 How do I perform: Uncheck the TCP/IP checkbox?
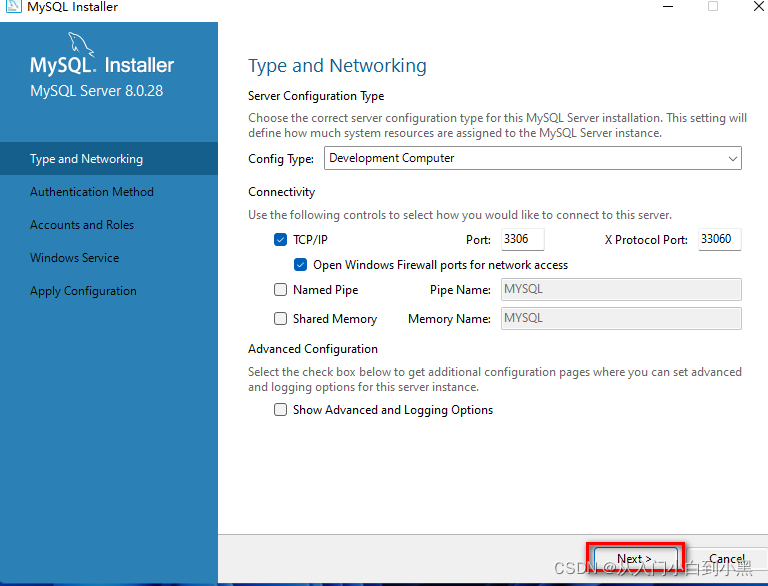tap(280, 240)
